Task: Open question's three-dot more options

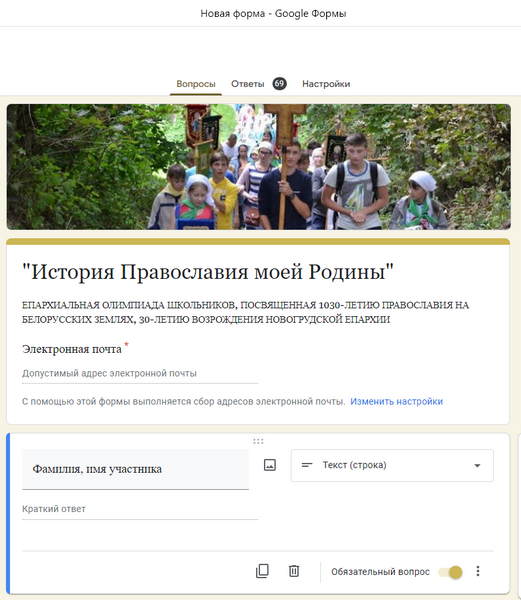Action: (477, 571)
